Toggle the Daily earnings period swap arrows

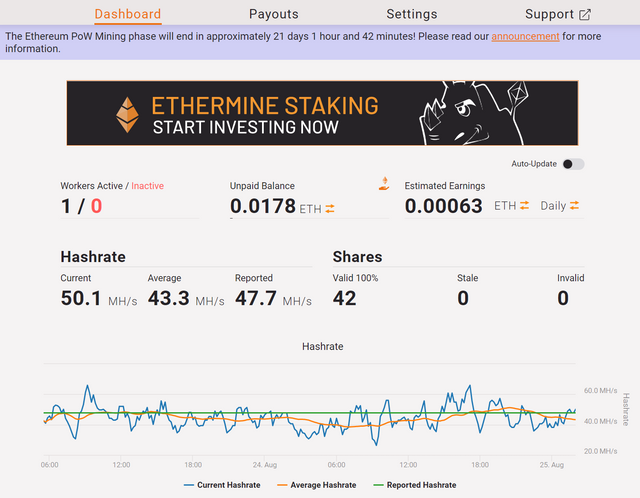pos(574,205)
